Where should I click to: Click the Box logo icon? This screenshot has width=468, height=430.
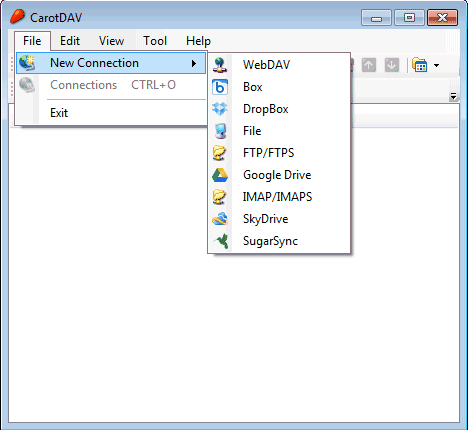click(220, 87)
